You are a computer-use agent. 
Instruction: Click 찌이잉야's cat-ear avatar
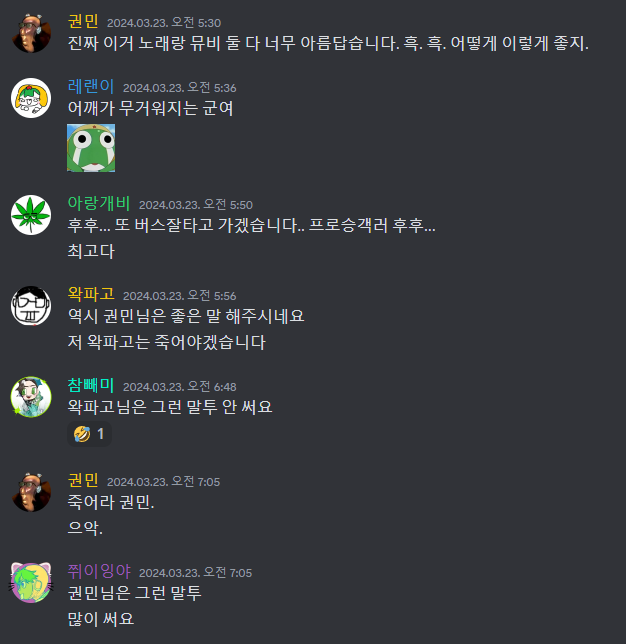click(x=31, y=583)
